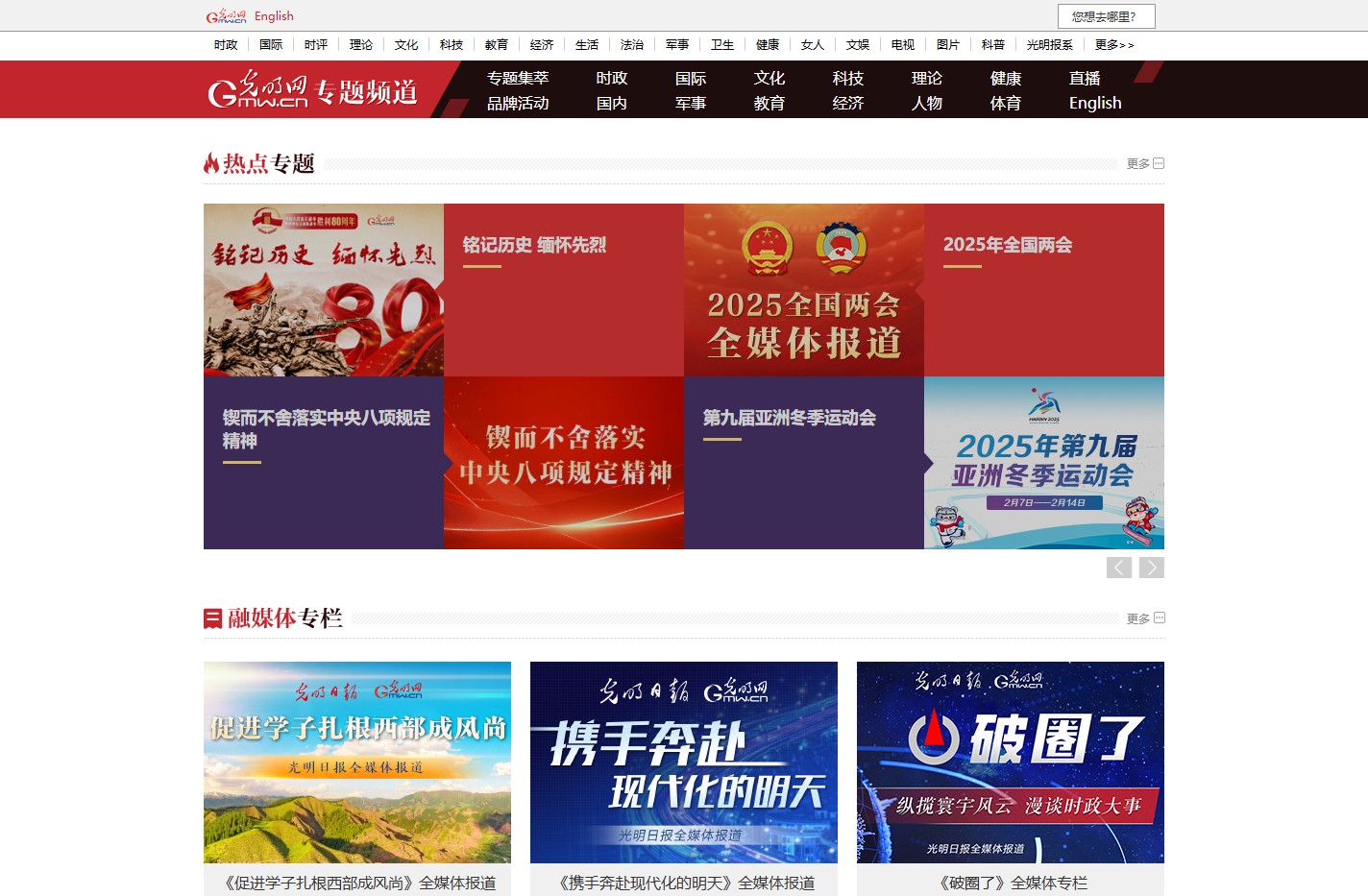This screenshot has height=896, width=1368.
Task: Click the 您想去哪里? search field
Action: point(1106,16)
